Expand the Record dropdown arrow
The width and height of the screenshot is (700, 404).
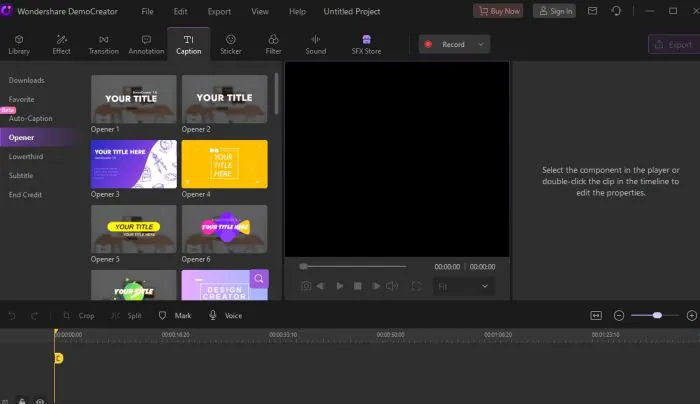pos(481,44)
